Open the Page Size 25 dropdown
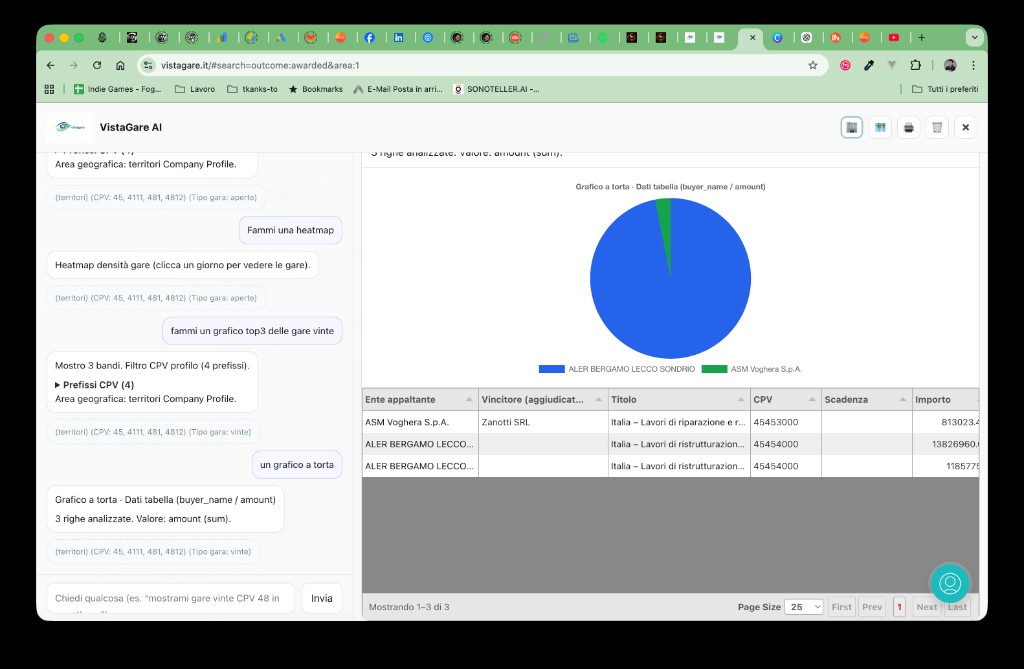 [x=804, y=607]
